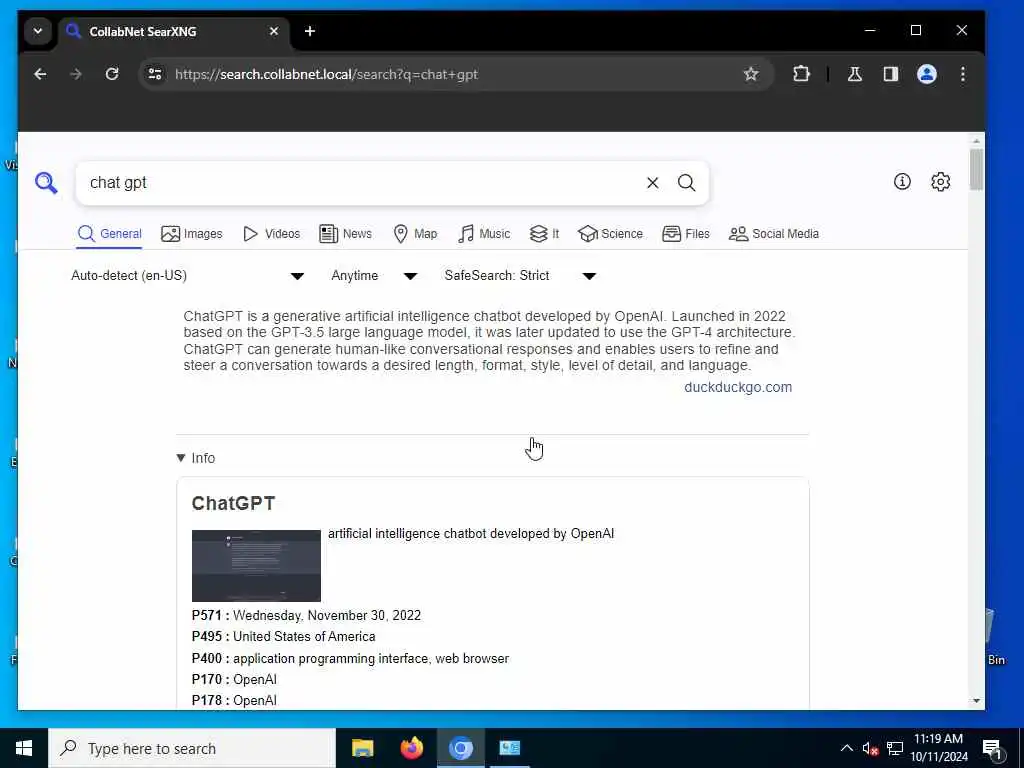Screen dimensions: 1024x768
Task: Open the About info icon
Action: (902, 182)
